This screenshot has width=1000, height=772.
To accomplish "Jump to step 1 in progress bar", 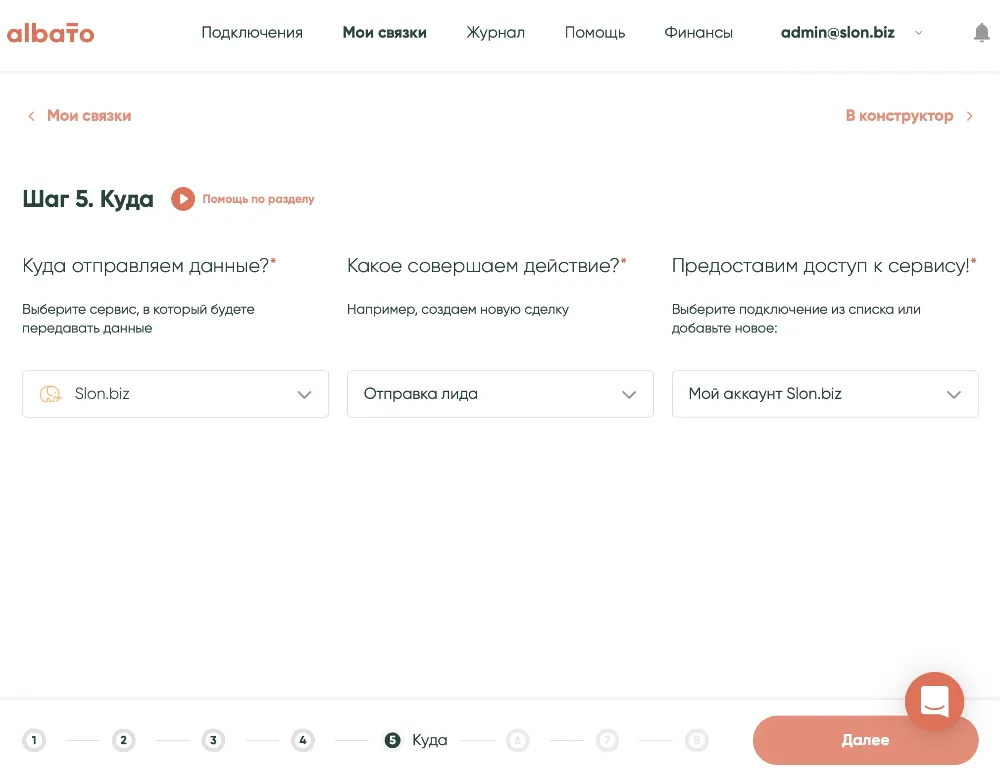I will click(x=34, y=740).
